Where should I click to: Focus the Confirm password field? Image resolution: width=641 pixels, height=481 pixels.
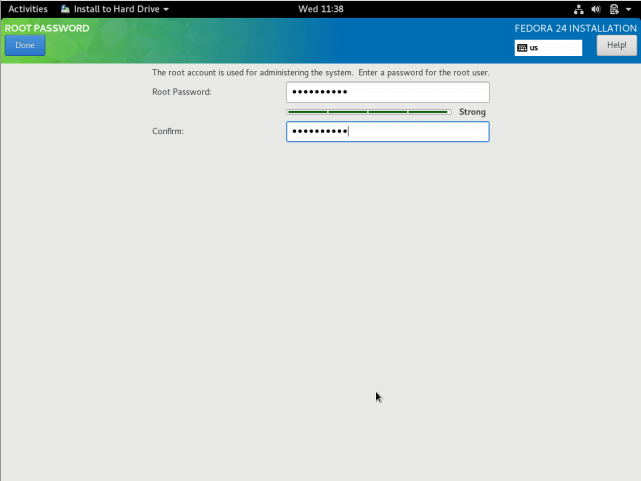tap(388, 132)
